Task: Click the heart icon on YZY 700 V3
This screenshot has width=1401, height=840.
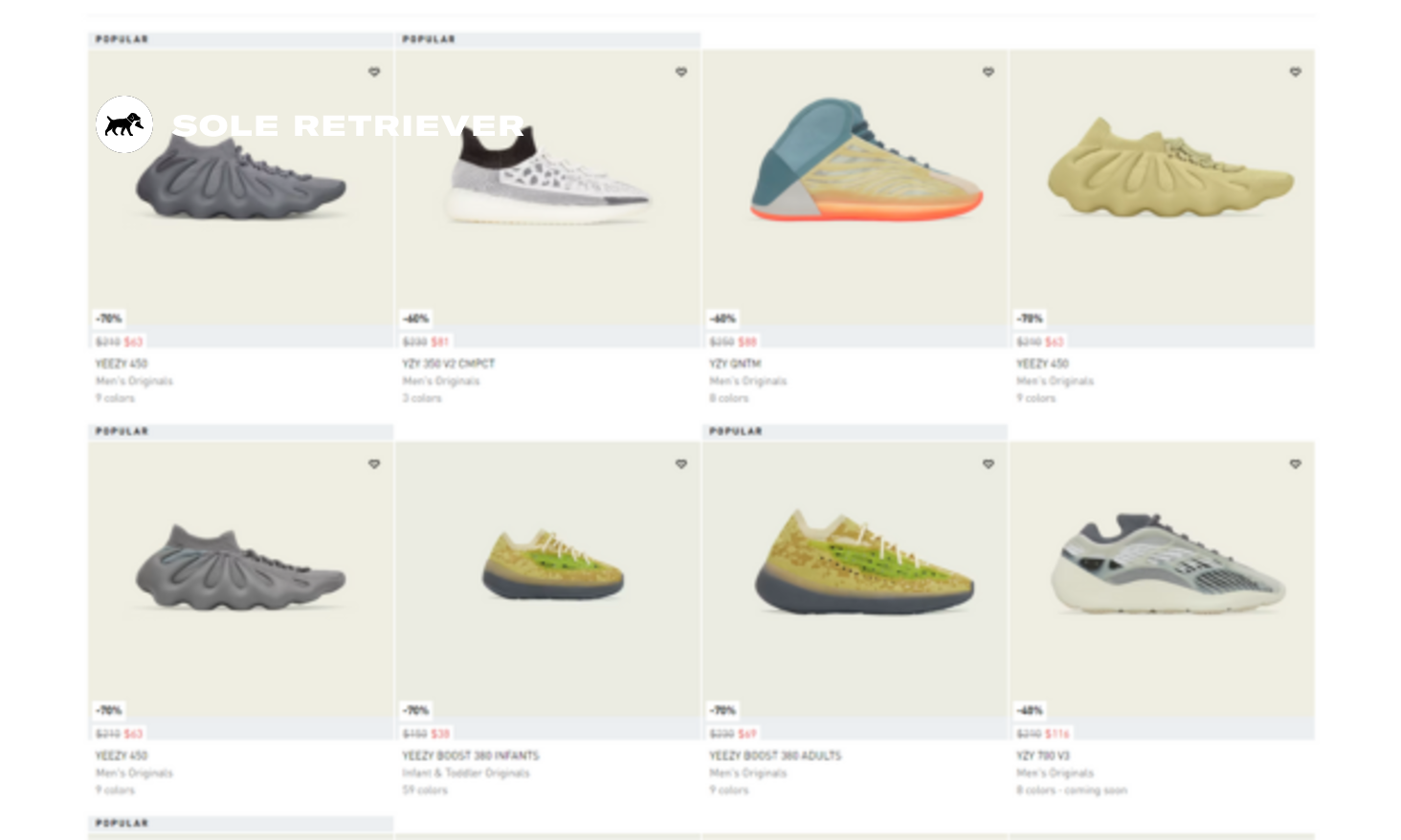Action: (x=1295, y=464)
